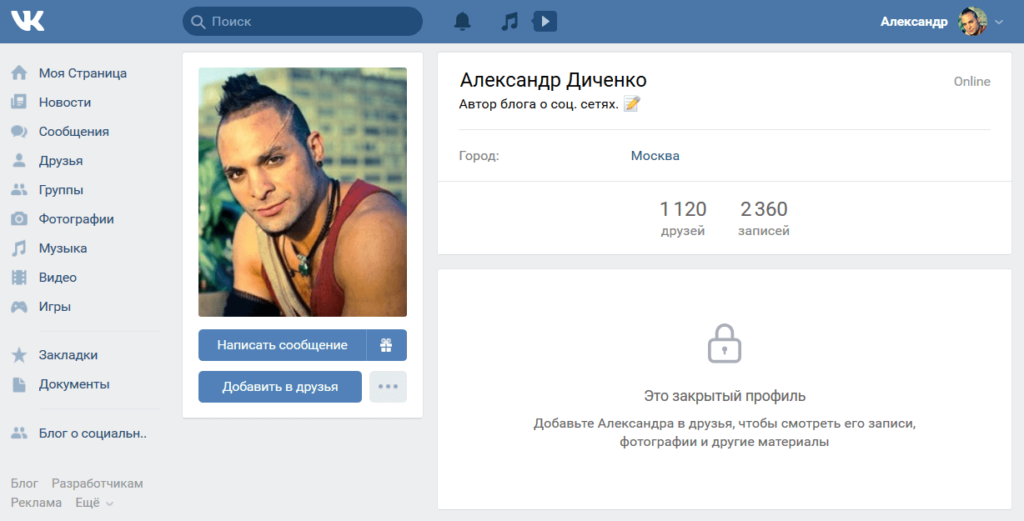Open the account dropdown arrow in header

(999, 22)
